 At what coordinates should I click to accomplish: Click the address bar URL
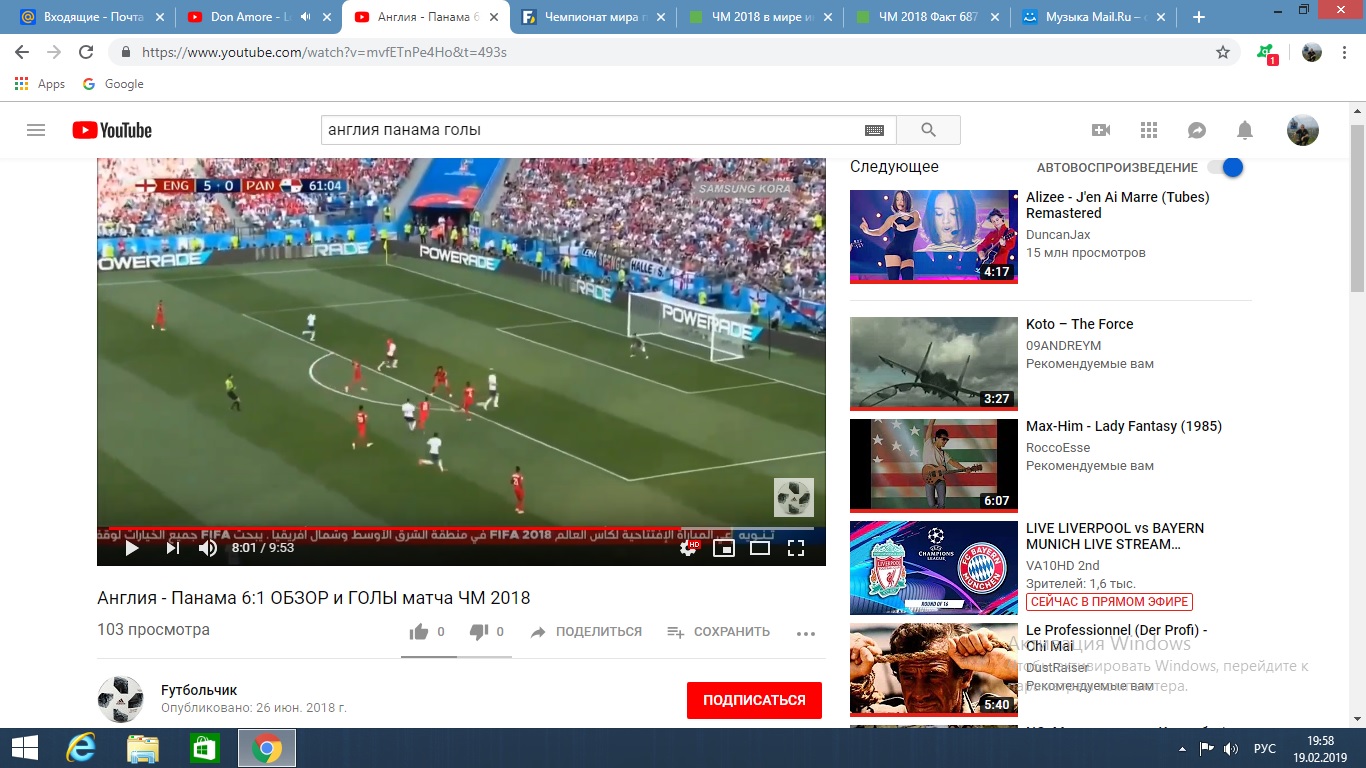coord(324,52)
